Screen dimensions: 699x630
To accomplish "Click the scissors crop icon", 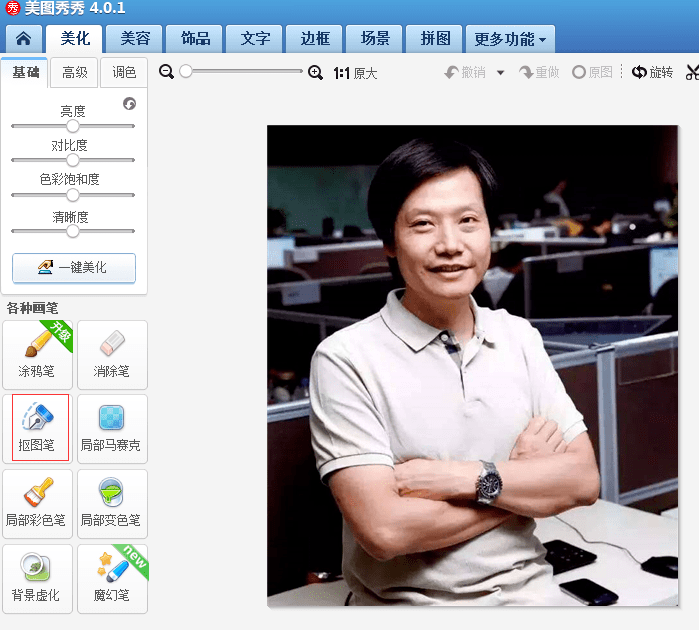I will pyautogui.click(x=692, y=72).
